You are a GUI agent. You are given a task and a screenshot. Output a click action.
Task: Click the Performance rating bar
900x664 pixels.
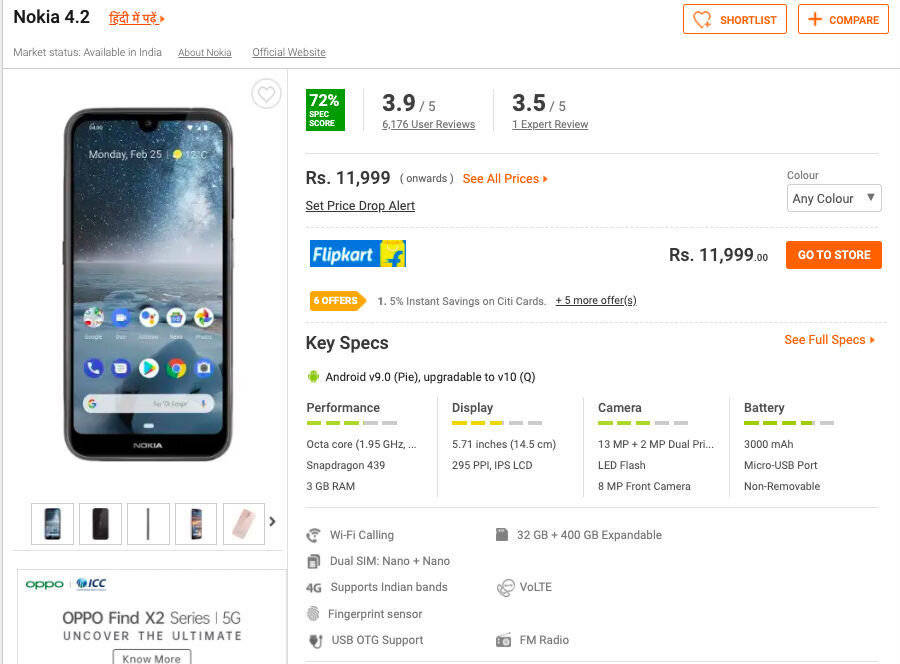coord(352,423)
